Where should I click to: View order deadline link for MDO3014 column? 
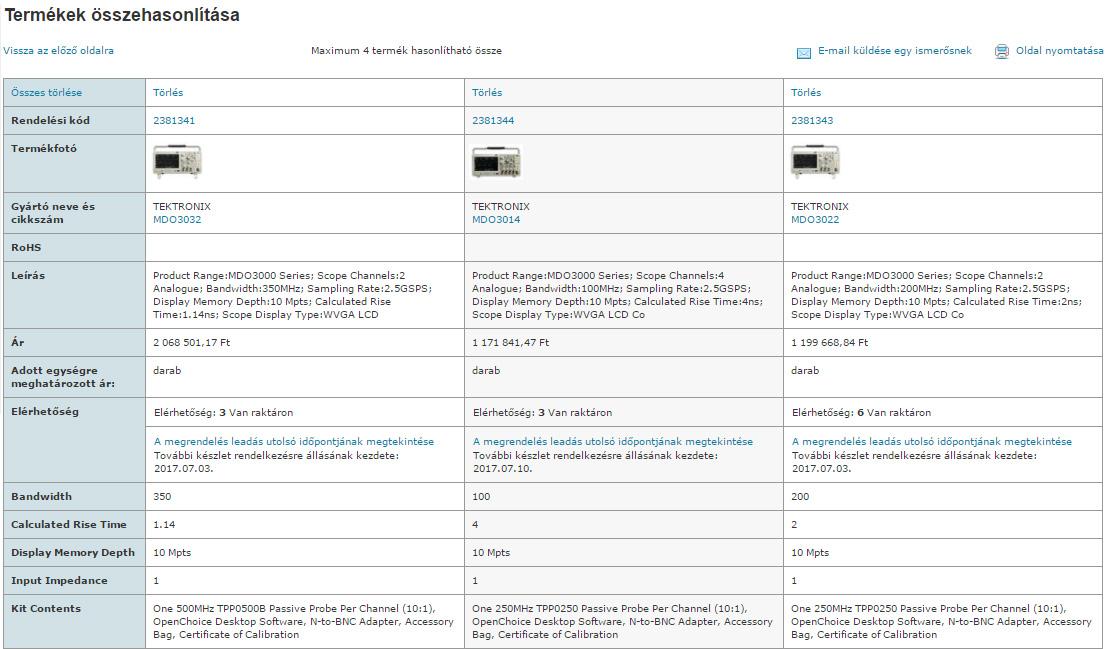[x=612, y=441]
